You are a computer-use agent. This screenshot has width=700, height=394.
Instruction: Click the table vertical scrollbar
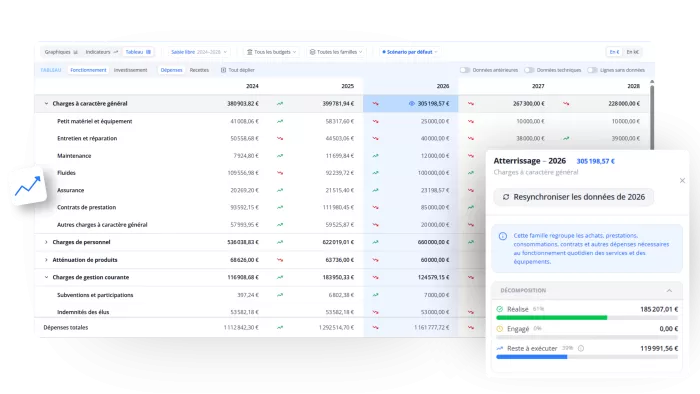tap(652, 116)
